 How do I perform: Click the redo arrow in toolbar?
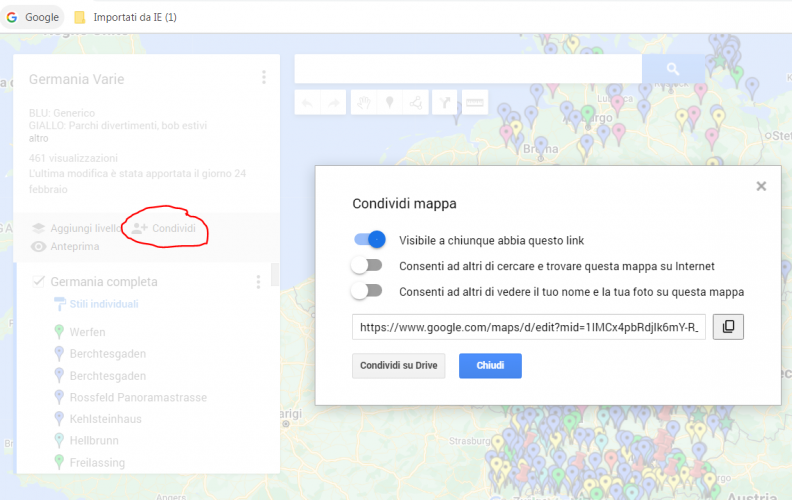pos(334,102)
